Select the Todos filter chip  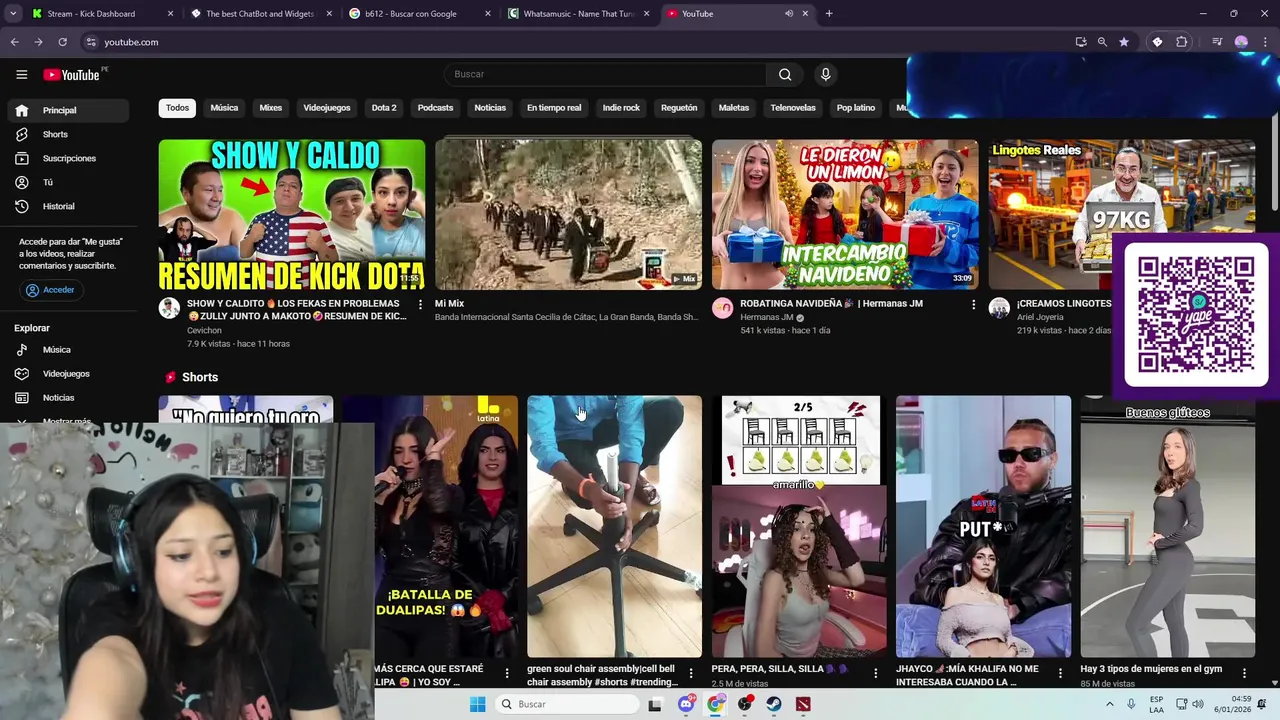click(x=177, y=108)
